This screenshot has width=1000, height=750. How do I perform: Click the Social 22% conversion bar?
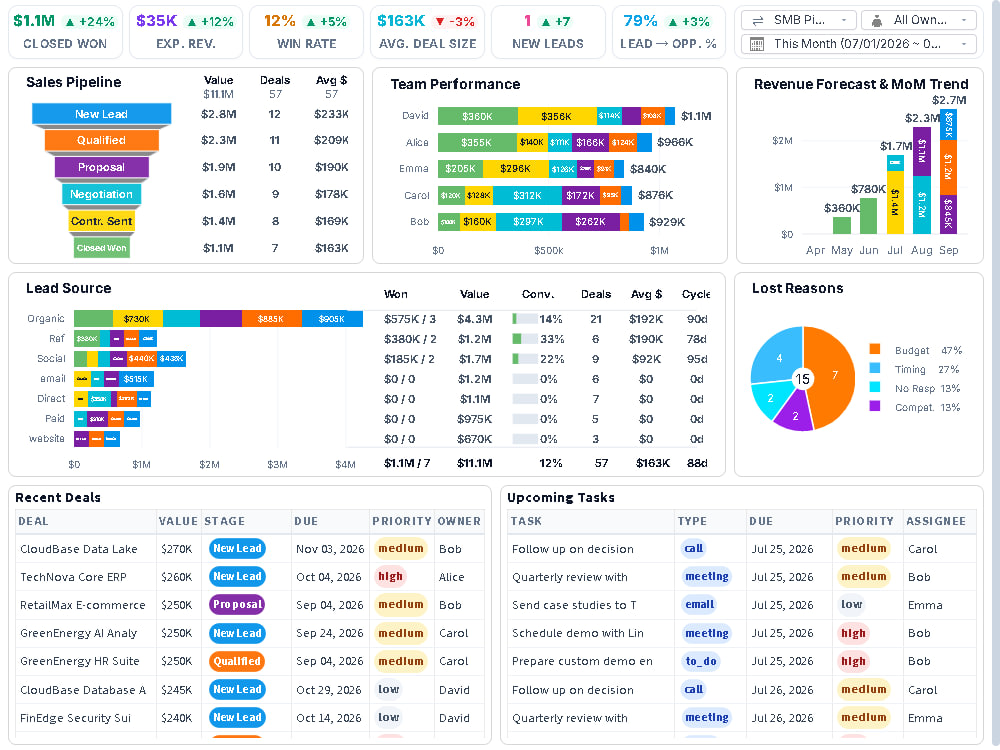click(525, 359)
